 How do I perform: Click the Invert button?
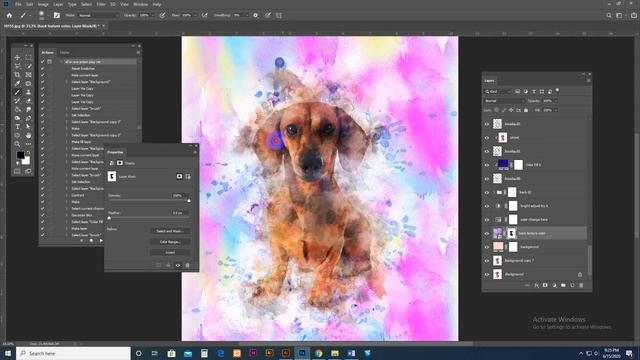170,252
